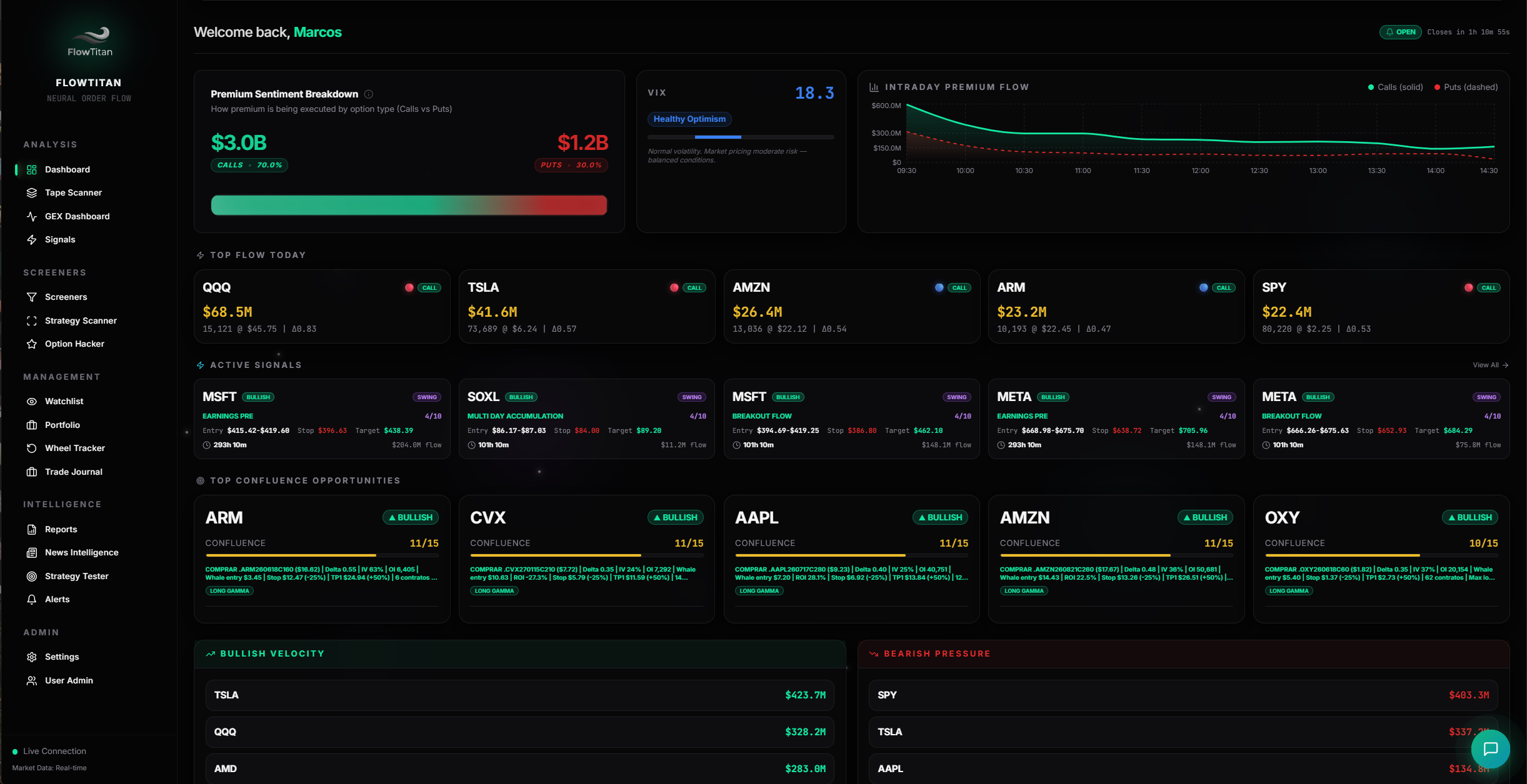Click the Signals lightning icon
The image size is (1527, 784).
click(x=32, y=239)
